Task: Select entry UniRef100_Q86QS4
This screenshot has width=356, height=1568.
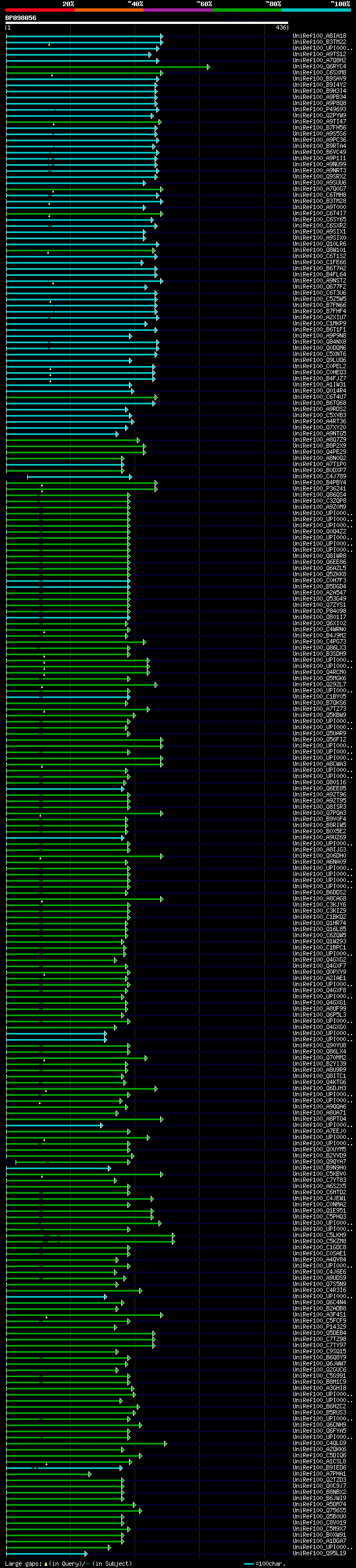Action: point(319,495)
